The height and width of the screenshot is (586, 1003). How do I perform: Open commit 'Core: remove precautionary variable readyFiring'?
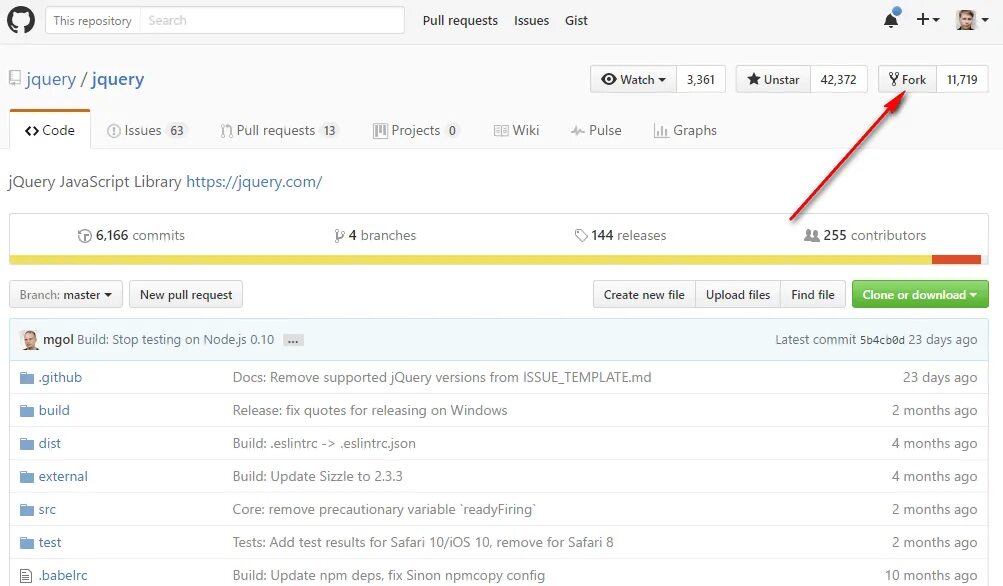coord(384,510)
